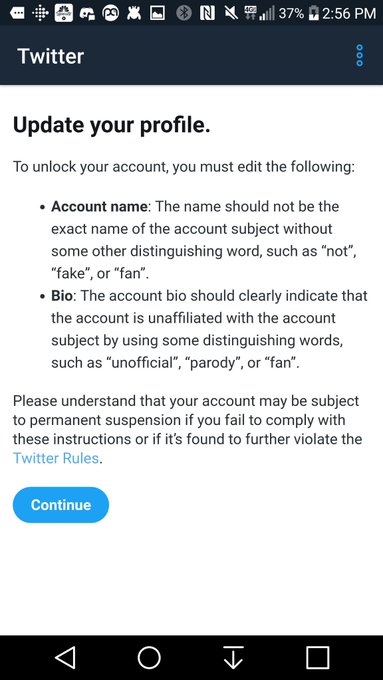Tap the muted sound status icon
This screenshot has width=383, height=680.
[x=231, y=13]
